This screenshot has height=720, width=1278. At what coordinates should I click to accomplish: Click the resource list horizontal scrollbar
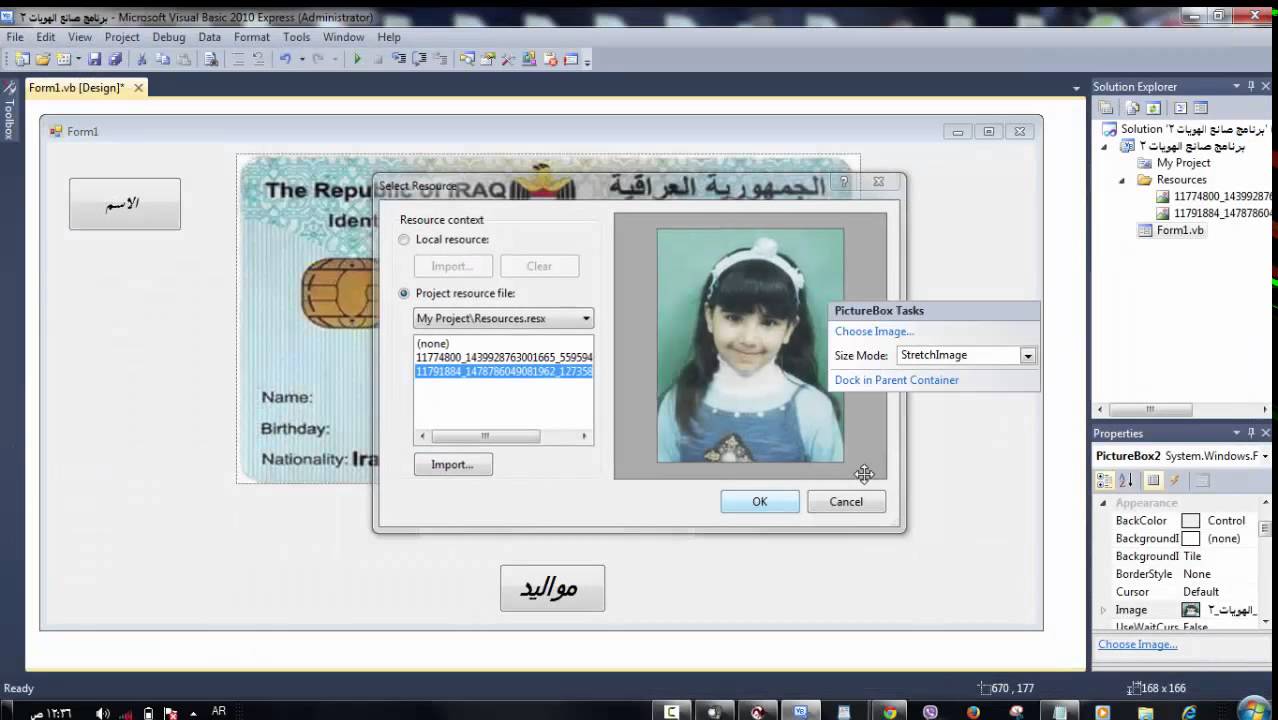(x=503, y=436)
